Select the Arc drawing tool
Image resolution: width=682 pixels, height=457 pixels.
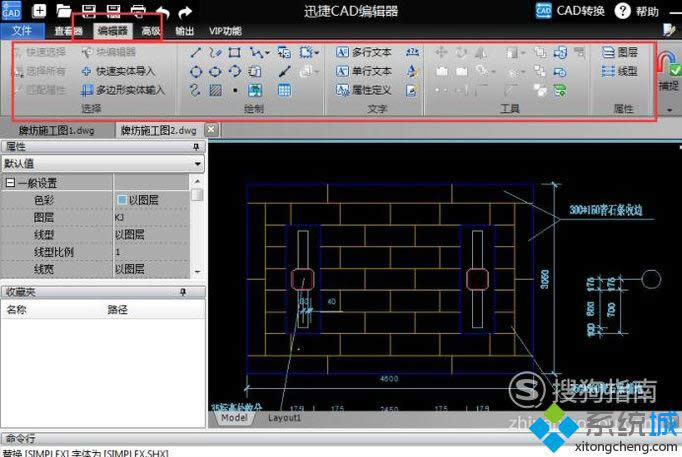click(x=234, y=71)
